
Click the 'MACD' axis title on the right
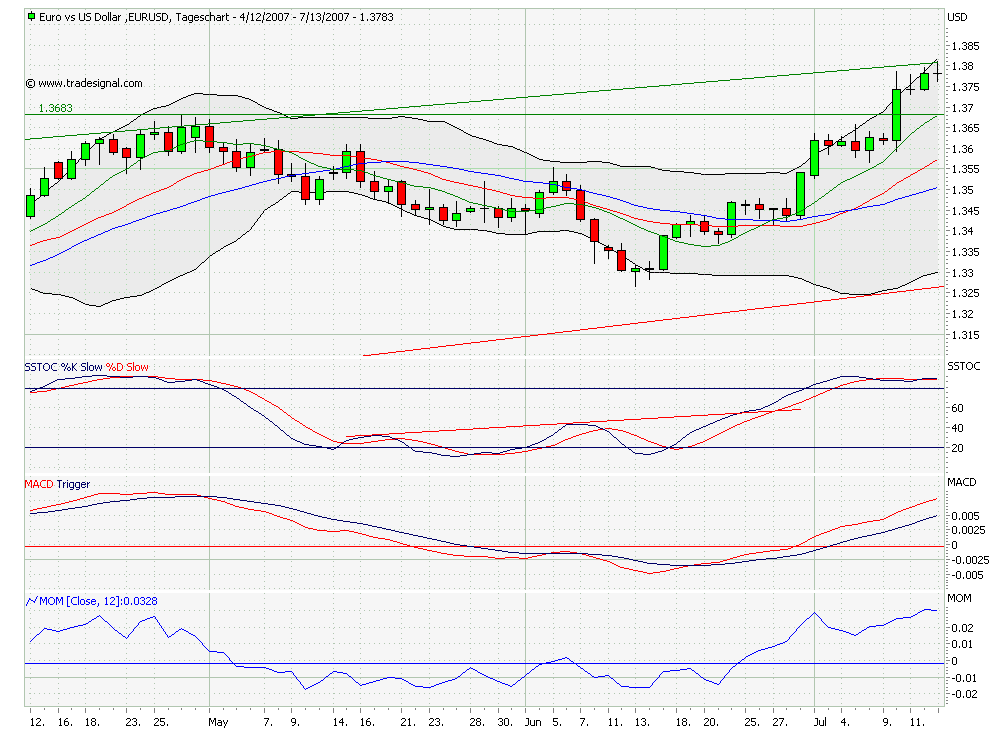tap(961, 482)
